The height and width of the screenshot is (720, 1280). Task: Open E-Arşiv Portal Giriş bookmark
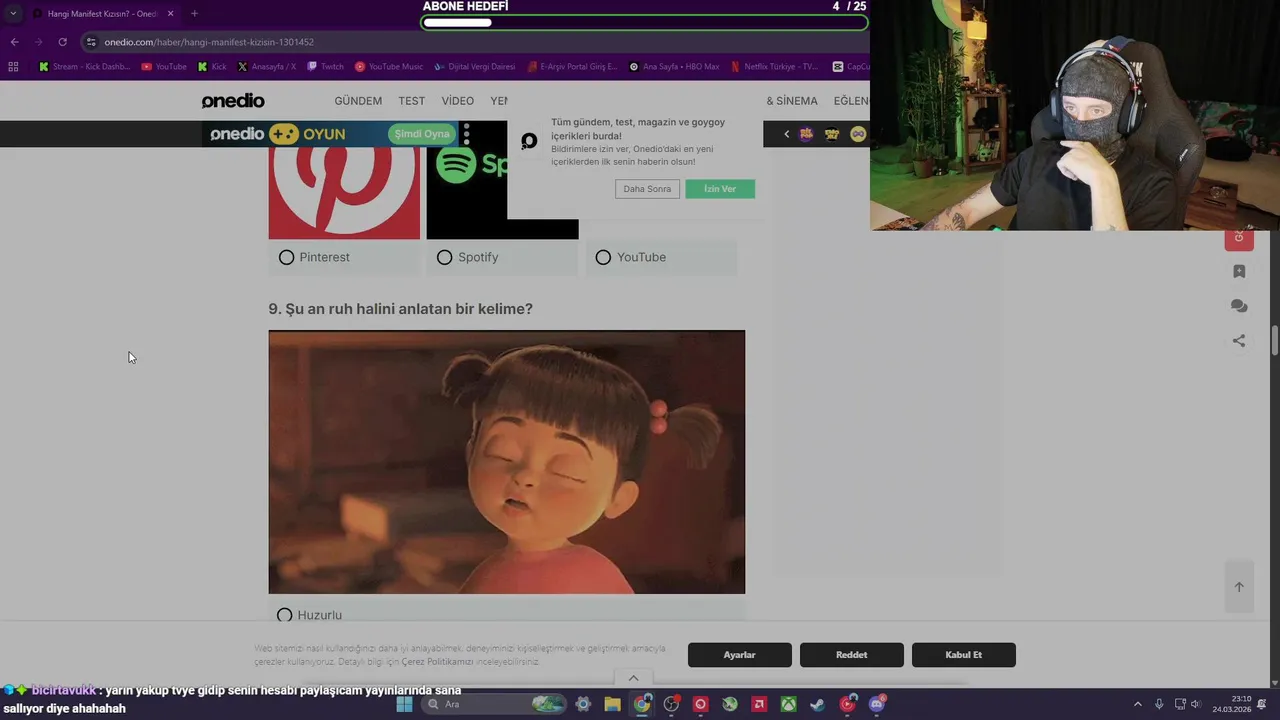click(x=571, y=67)
